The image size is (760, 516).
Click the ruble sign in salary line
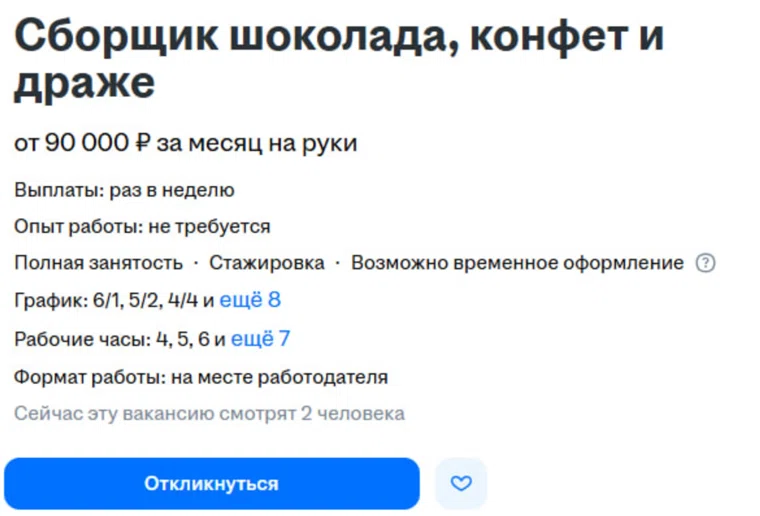pos(142,144)
